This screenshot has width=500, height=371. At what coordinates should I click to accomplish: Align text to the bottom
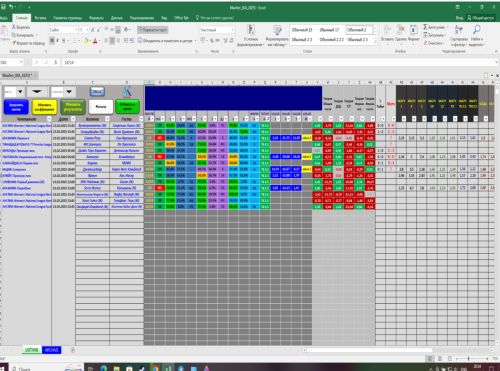(118, 30)
